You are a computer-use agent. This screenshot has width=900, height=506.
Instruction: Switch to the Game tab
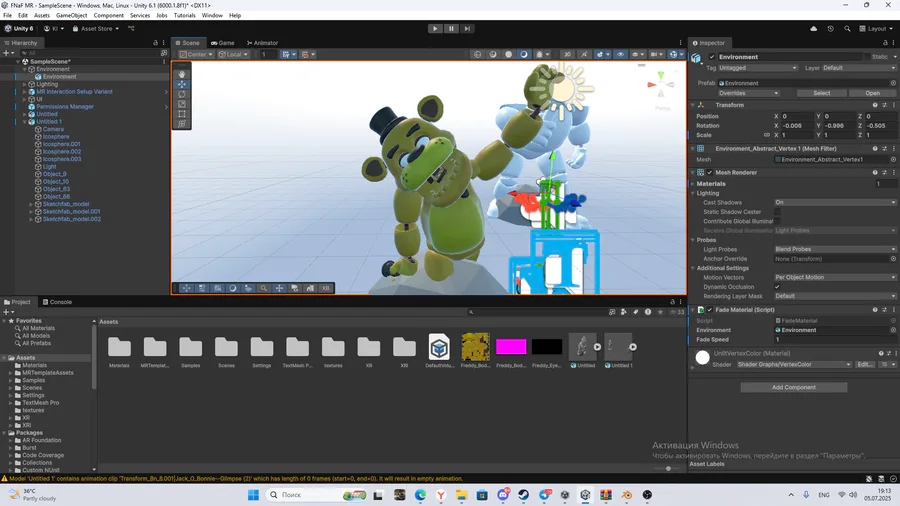point(223,43)
